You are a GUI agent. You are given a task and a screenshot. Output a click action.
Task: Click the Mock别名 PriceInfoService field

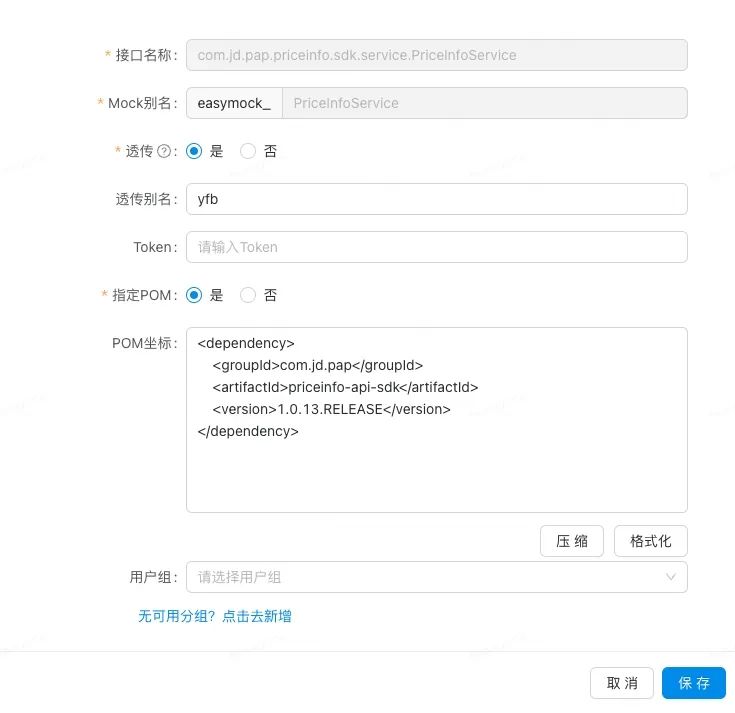tap(485, 103)
